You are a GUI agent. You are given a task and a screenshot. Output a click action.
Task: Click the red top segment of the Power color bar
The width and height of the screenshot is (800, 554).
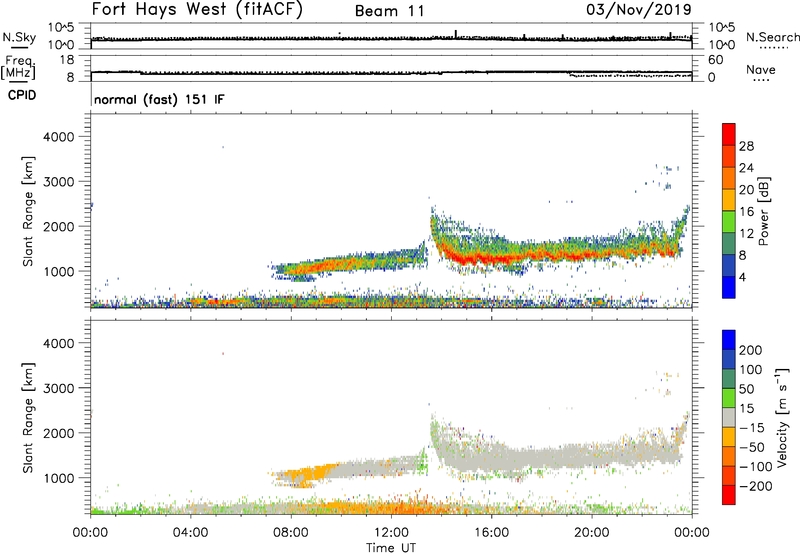[729, 134]
